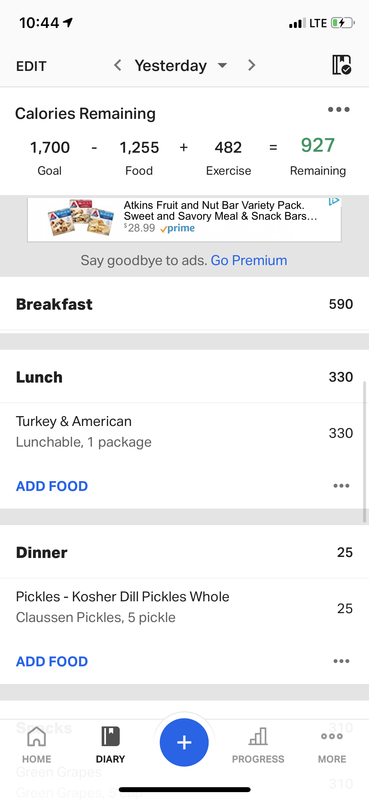This screenshot has width=369, height=800.
Task: Open the Yesterday date dropdown
Action: click(x=181, y=65)
